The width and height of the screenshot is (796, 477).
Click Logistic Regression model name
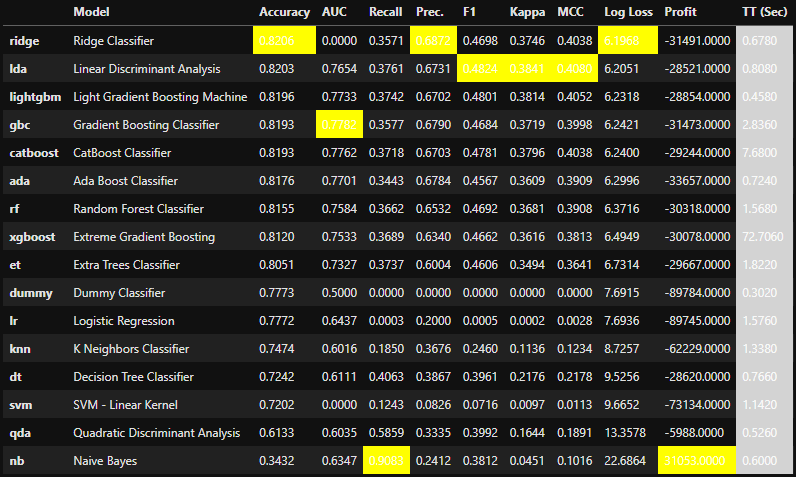tap(124, 321)
